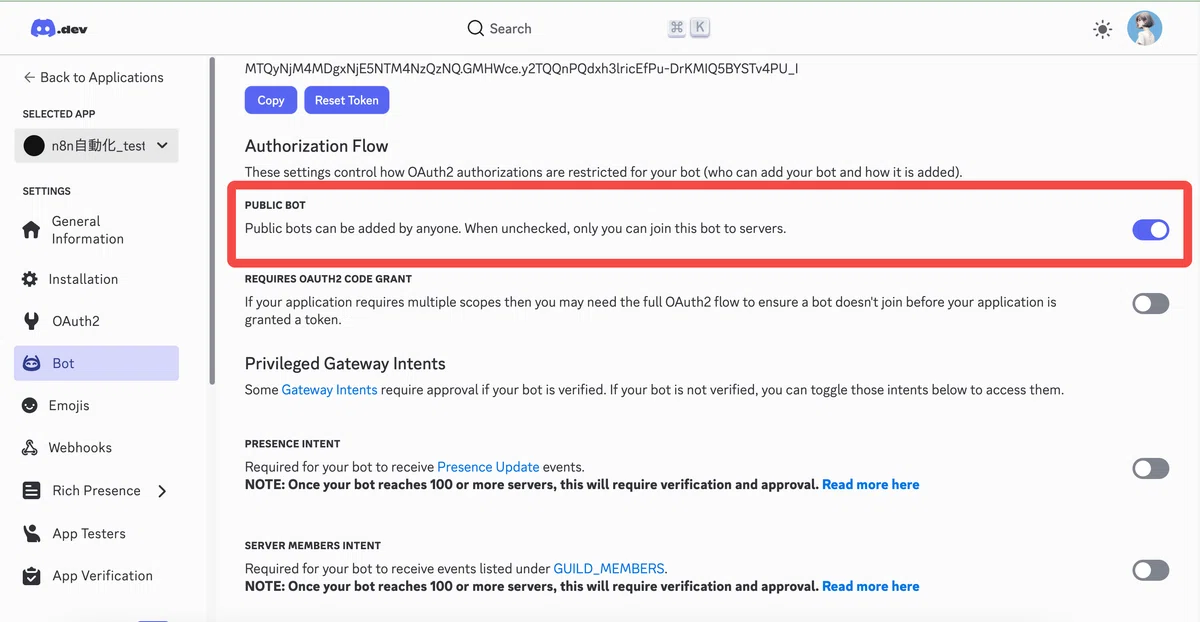1200x622 pixels.
Task: Enable the Server Members Intent toggle
Action: (x=1150, y=570)
